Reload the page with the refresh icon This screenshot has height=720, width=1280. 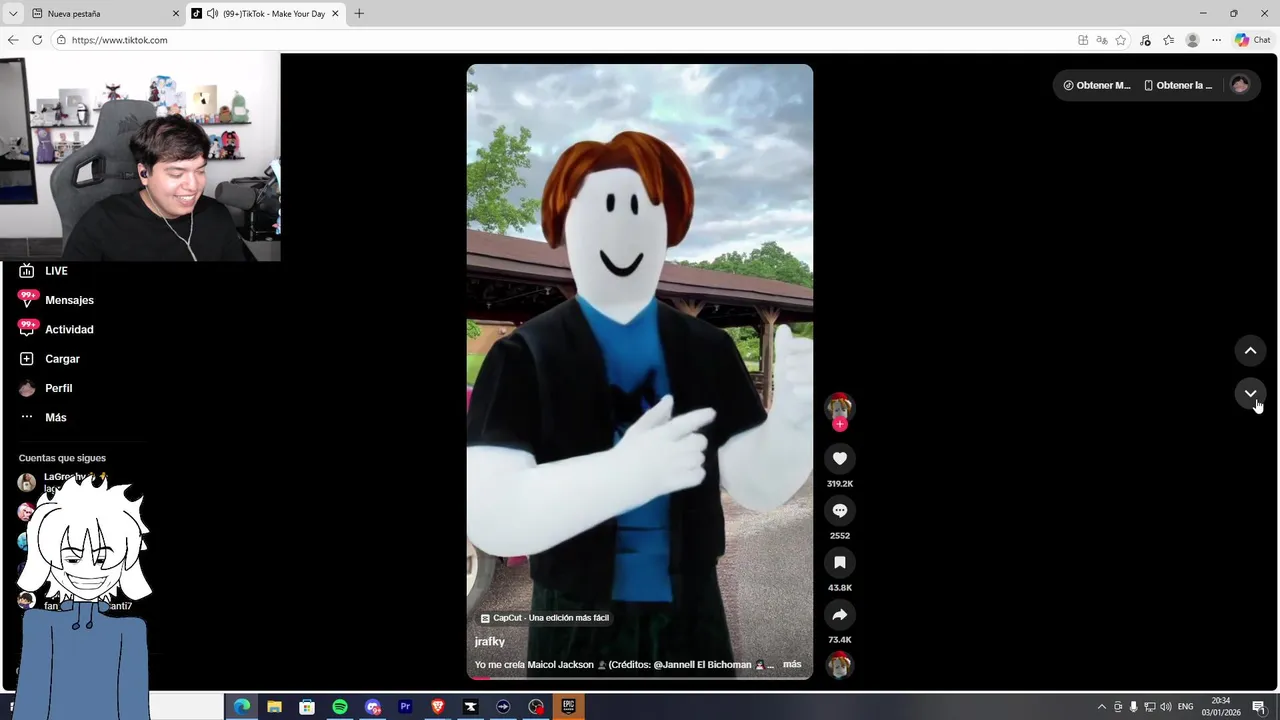tap(37, 40)
